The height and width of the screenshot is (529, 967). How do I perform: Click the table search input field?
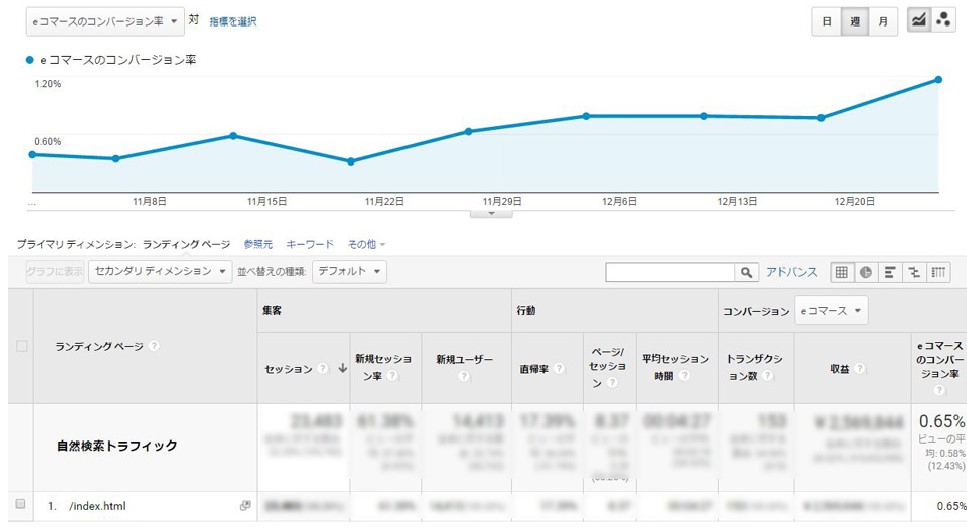pos(670,272)
